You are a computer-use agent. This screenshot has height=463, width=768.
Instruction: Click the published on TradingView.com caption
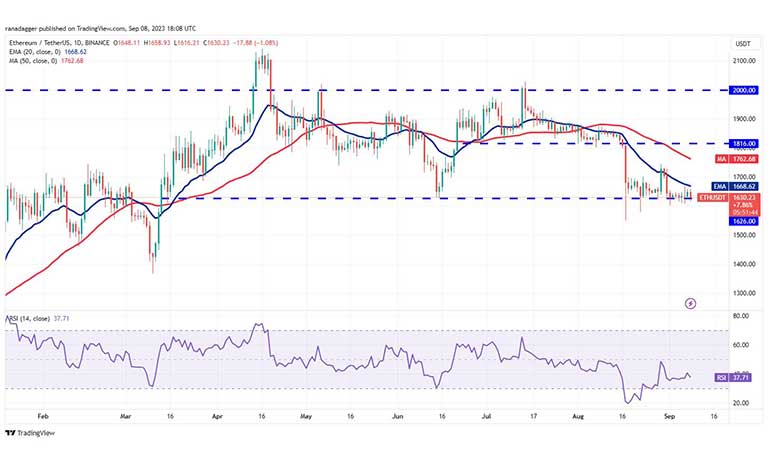[x=100, y=28]
